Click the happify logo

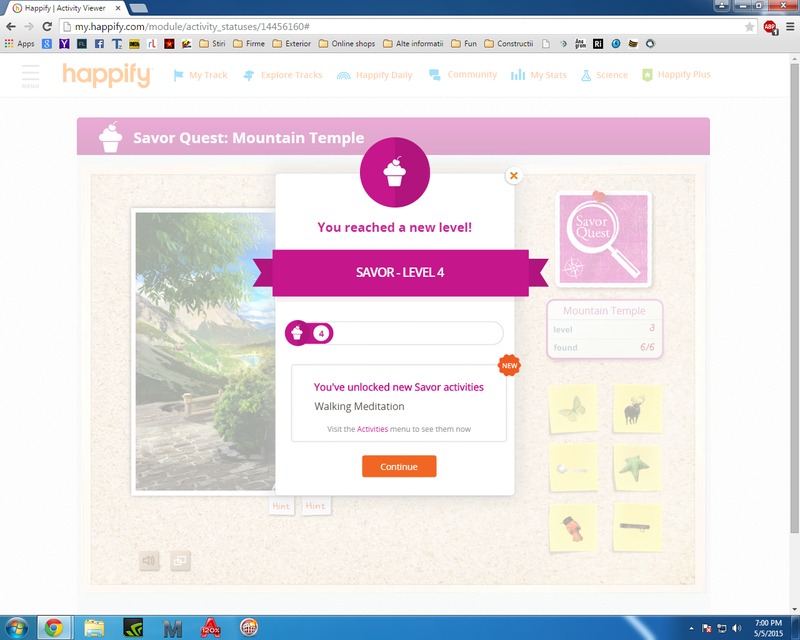coord(107,75)
